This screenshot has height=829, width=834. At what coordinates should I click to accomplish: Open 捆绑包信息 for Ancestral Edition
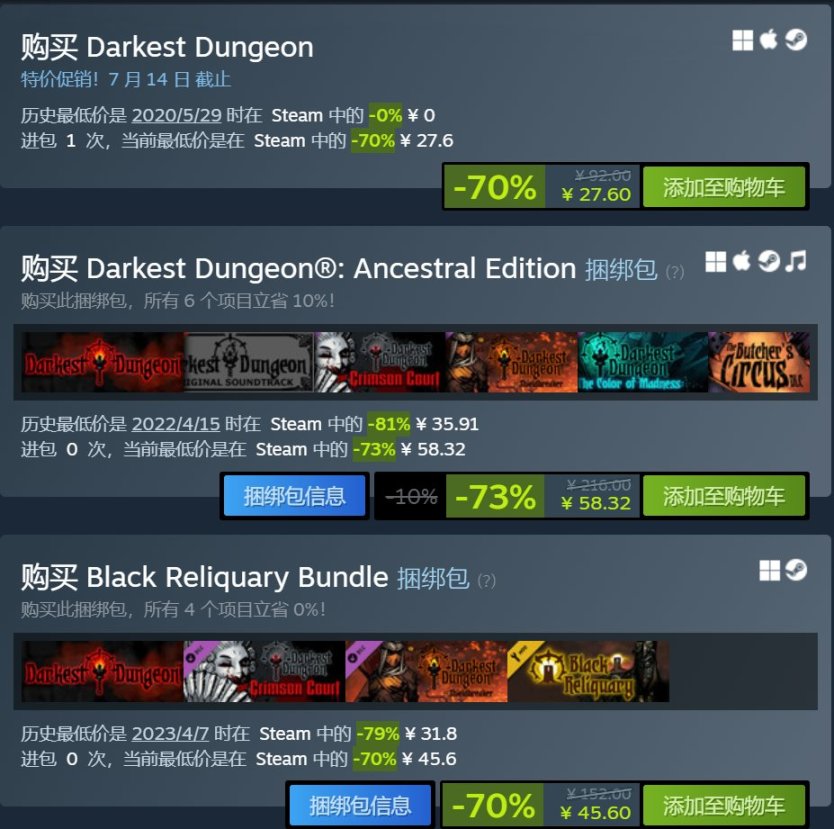point(294,496)
